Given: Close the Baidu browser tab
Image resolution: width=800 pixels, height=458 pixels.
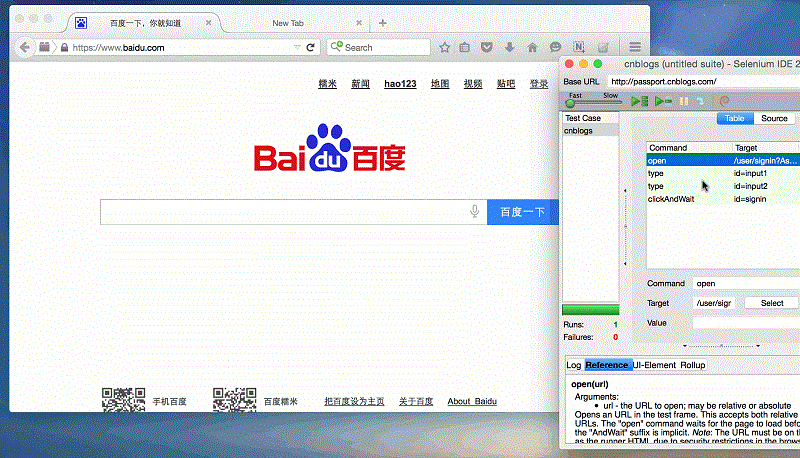Looking at the screenshot, I should coord(208,23).
